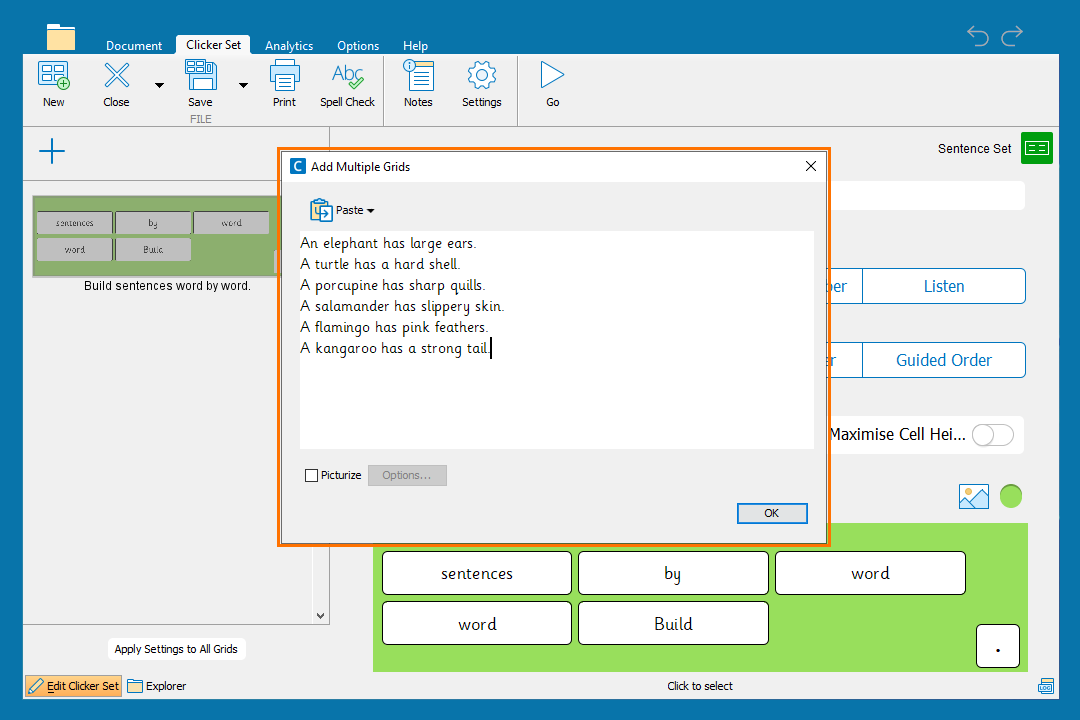Click the plus icon to add grid
Image resolution: width=1080 pixels, height=720 pixels.
[52, 152]
